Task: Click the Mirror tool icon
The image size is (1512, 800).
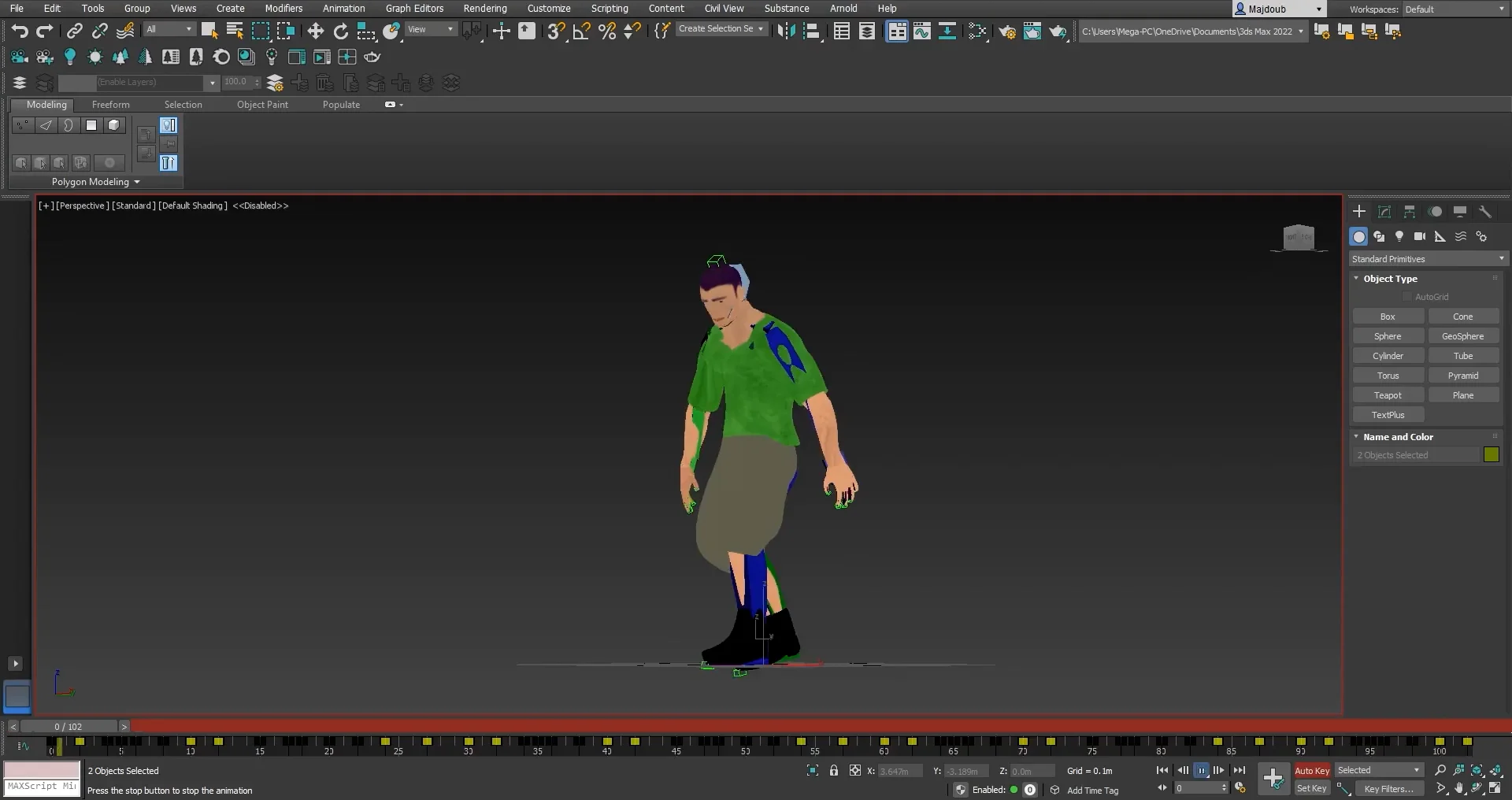Action: [x=786, y=31]
